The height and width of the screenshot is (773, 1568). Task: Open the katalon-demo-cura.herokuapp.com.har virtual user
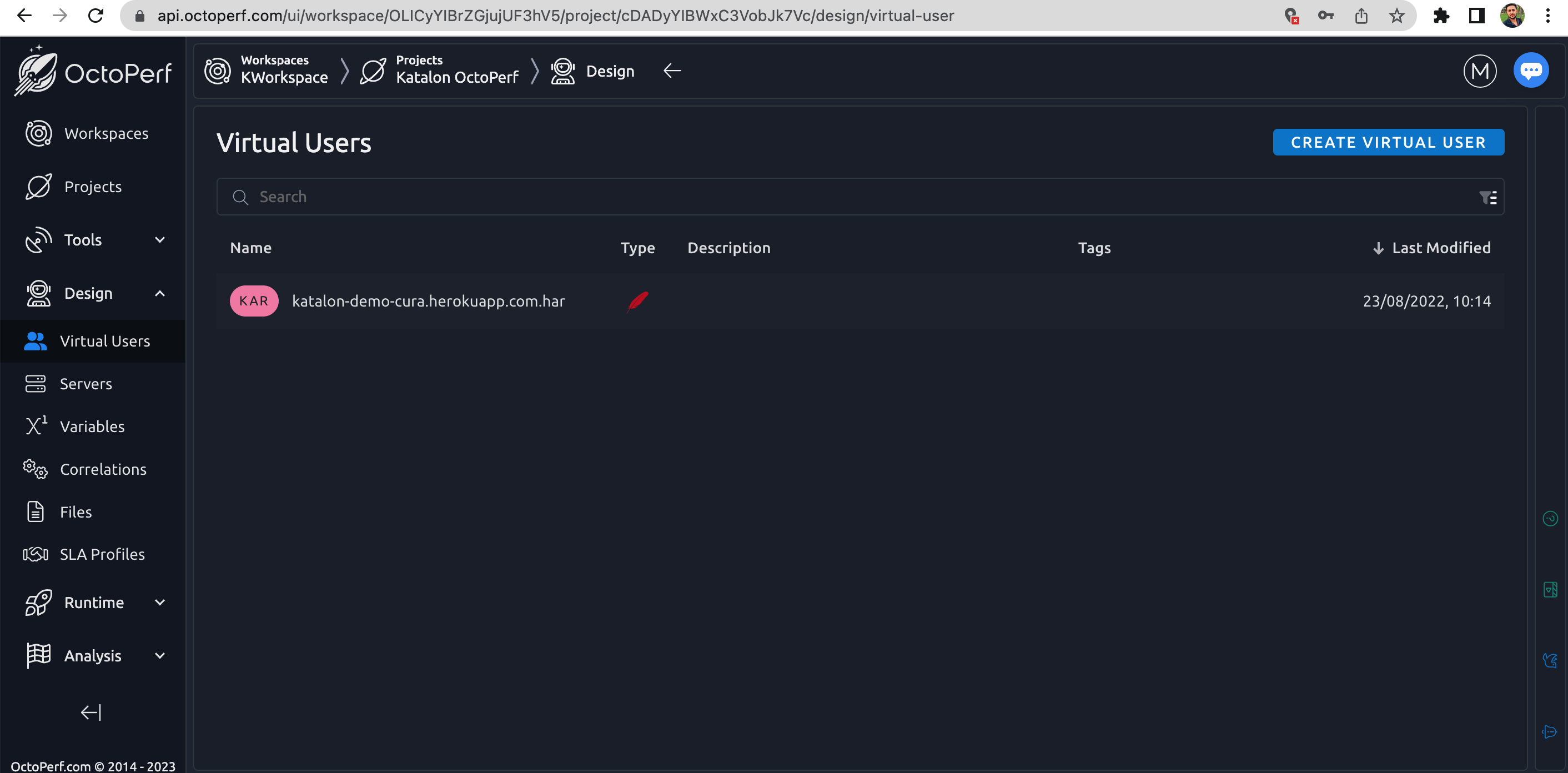(428, 300)
